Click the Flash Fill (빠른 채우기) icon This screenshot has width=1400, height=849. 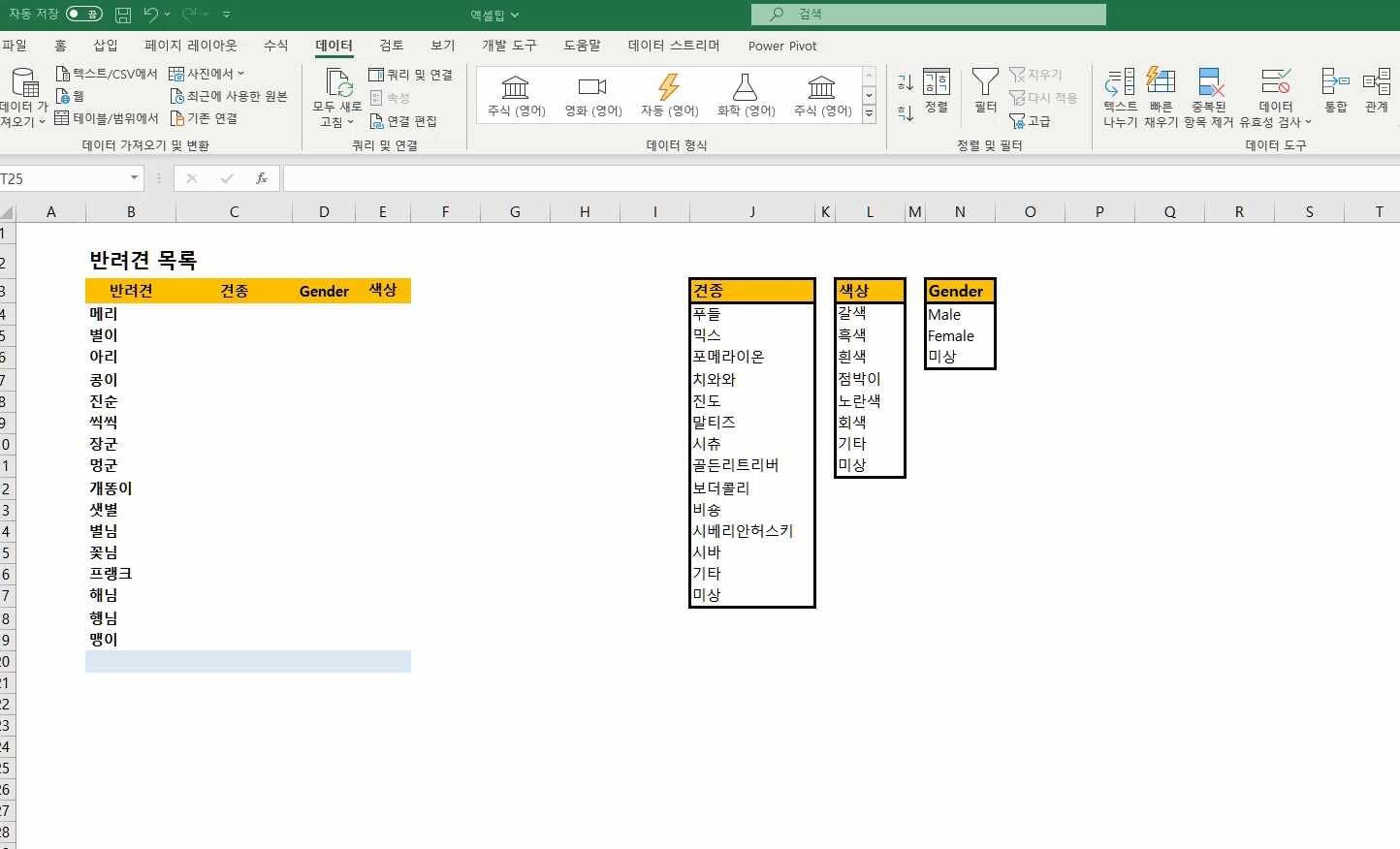point(1161,81)
